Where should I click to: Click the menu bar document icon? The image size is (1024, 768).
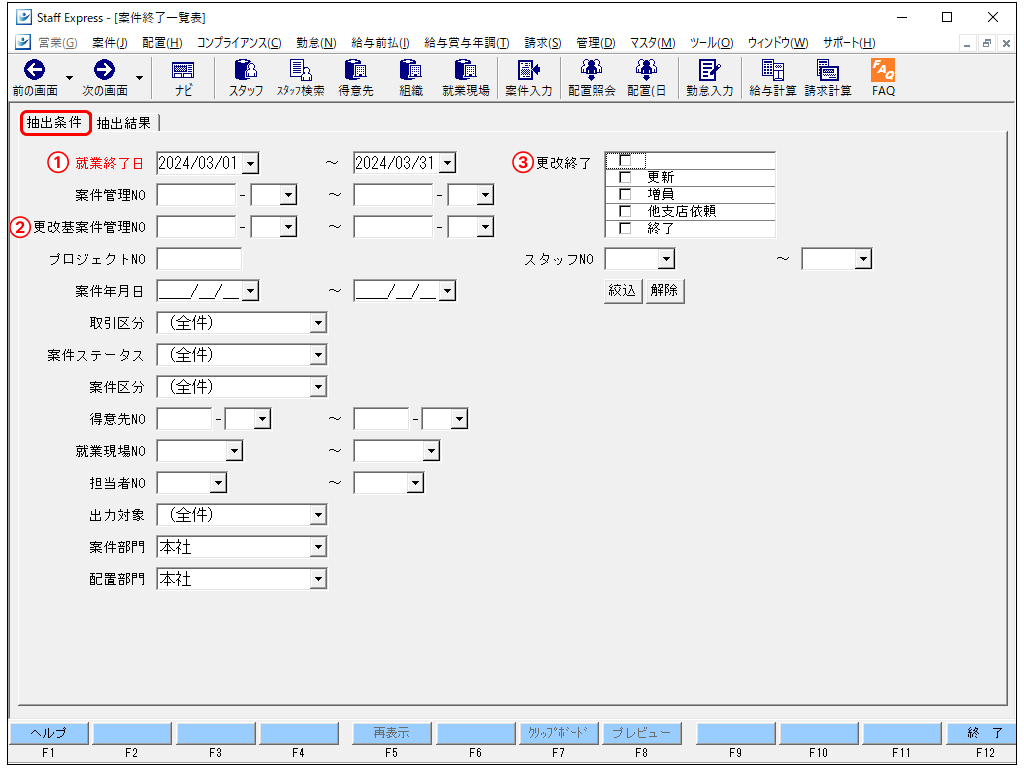[23, 42]
